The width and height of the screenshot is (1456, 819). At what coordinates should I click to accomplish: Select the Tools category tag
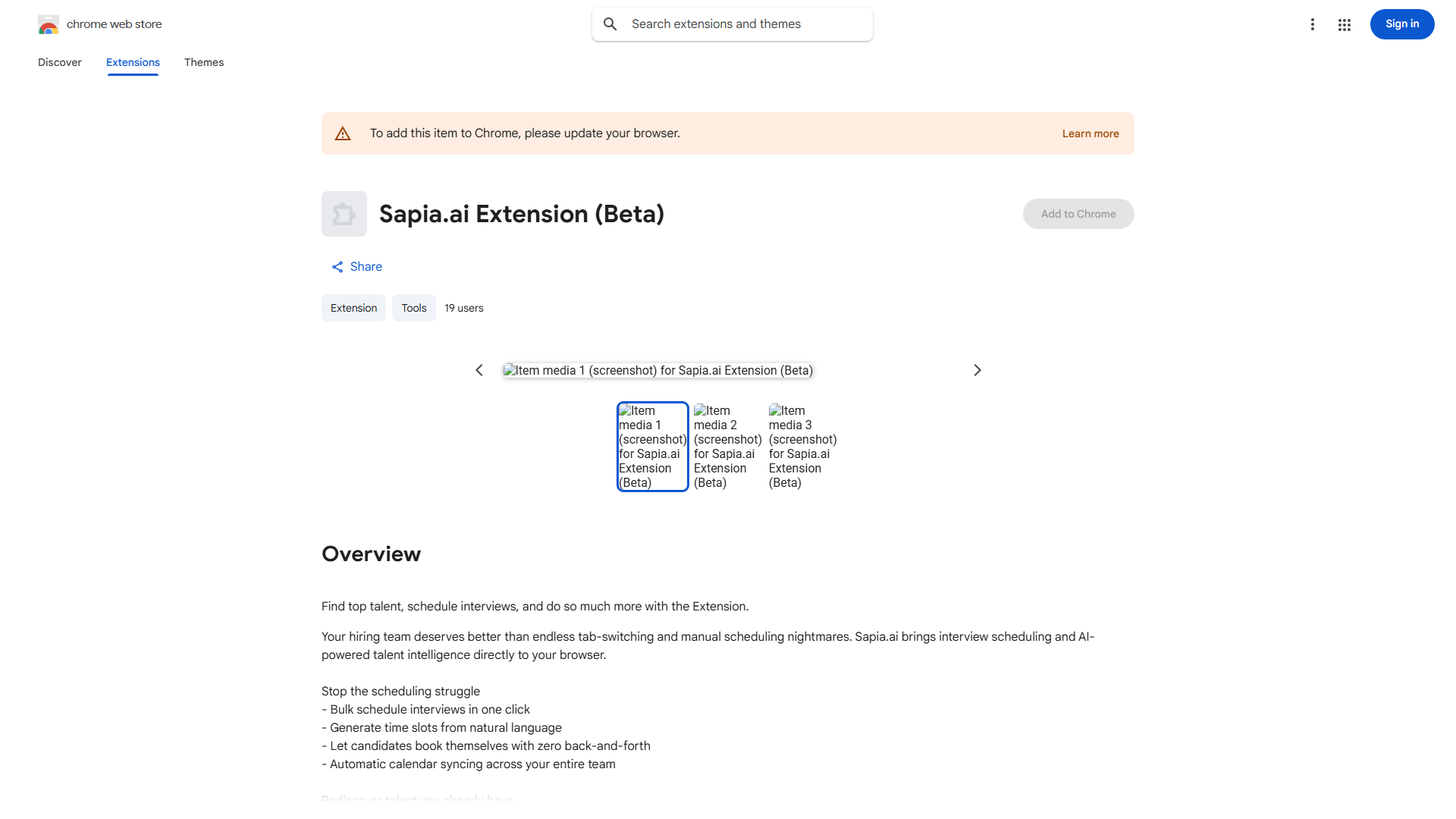click(413, 308)
